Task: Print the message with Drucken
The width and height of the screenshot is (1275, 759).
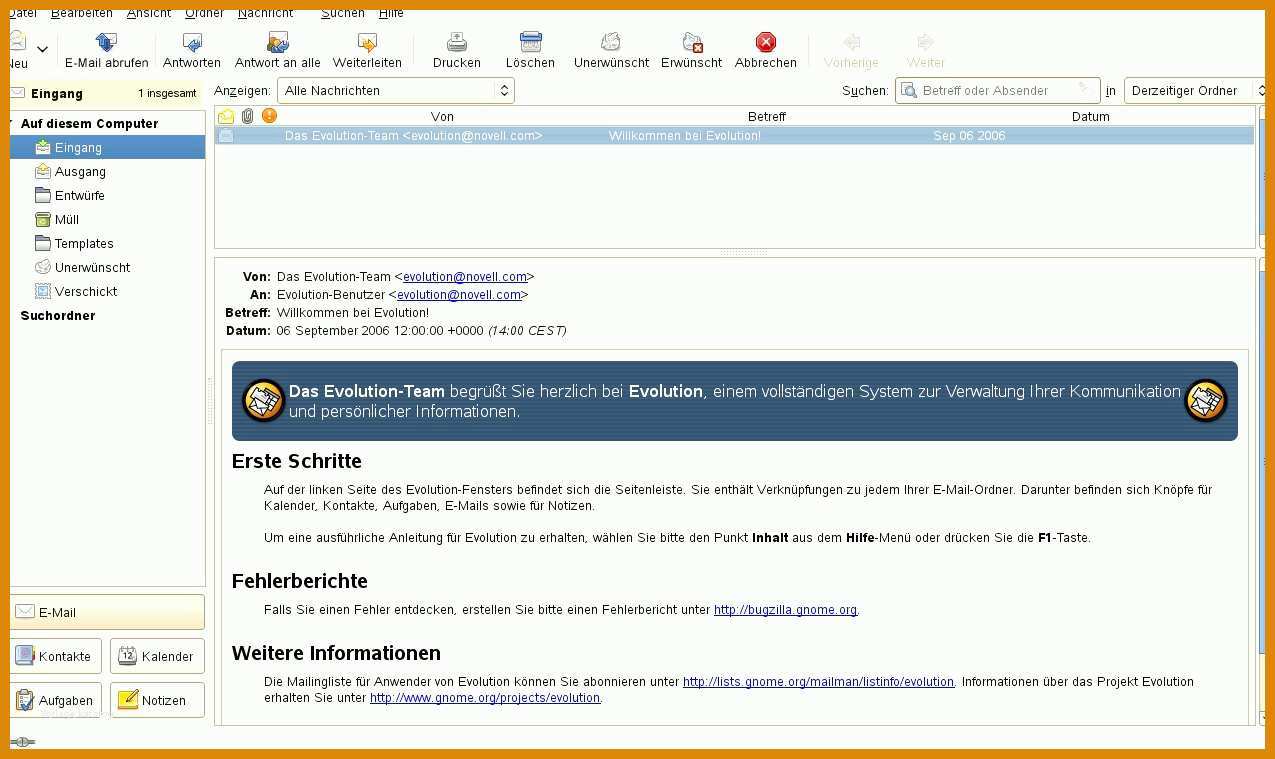Action: pos(457,42)
